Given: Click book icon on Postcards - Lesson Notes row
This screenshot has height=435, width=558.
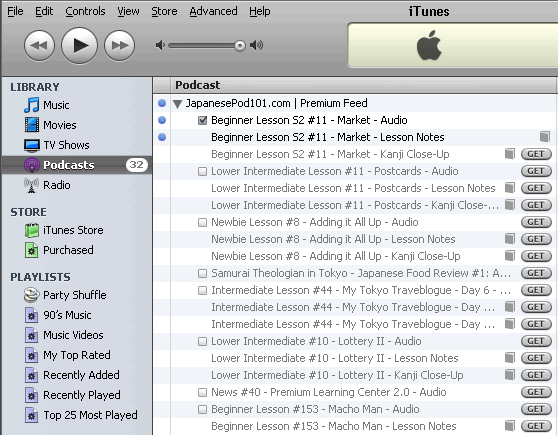Looking at the screenshot, I should (x=510, y=188).
